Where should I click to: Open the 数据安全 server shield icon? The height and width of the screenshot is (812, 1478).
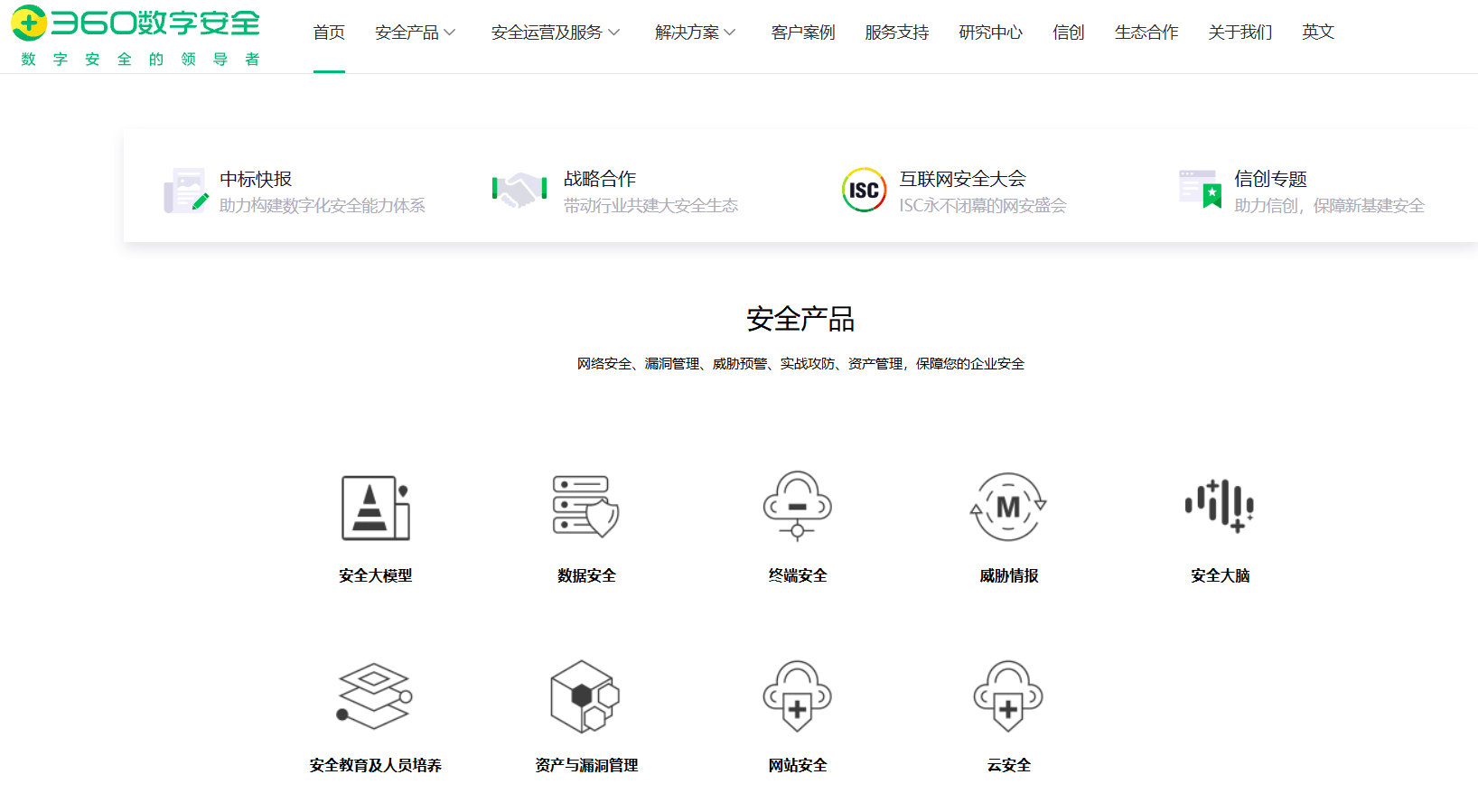[x=586, y=507]
